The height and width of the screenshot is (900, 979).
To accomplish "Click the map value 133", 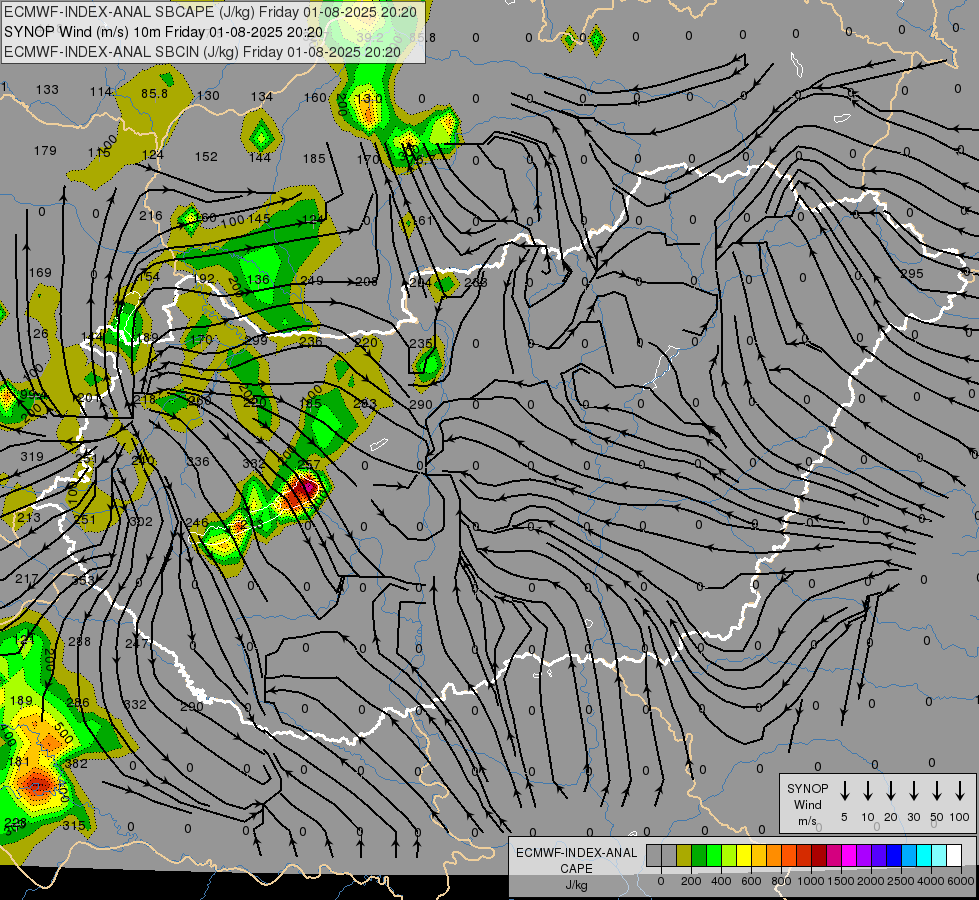I will click(x=47, y=89).
